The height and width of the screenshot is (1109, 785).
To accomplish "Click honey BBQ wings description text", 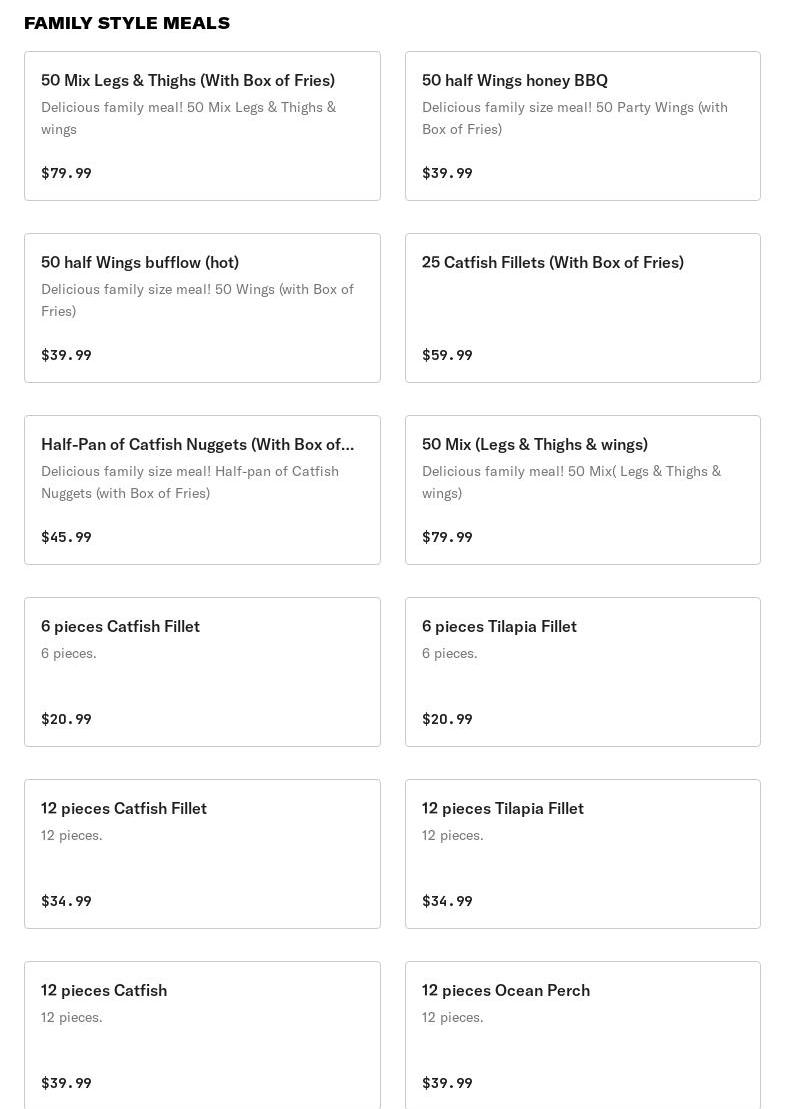I will [574, 118].
